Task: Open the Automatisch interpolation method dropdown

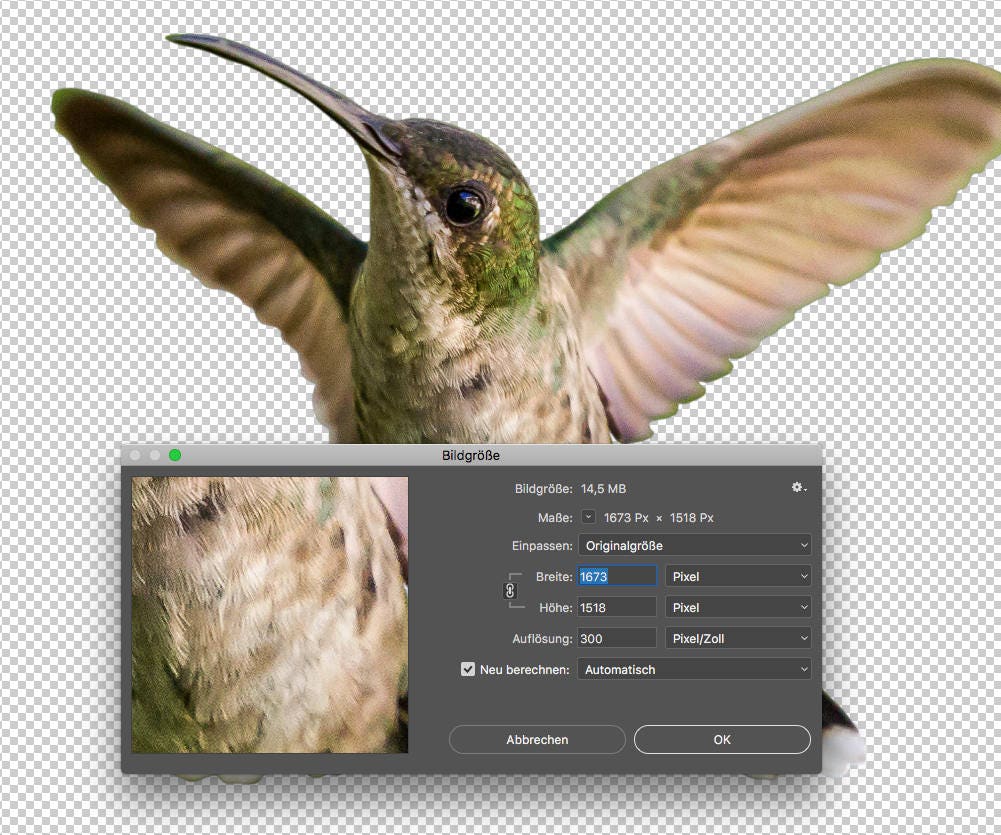Action: (x=694, y=669)
